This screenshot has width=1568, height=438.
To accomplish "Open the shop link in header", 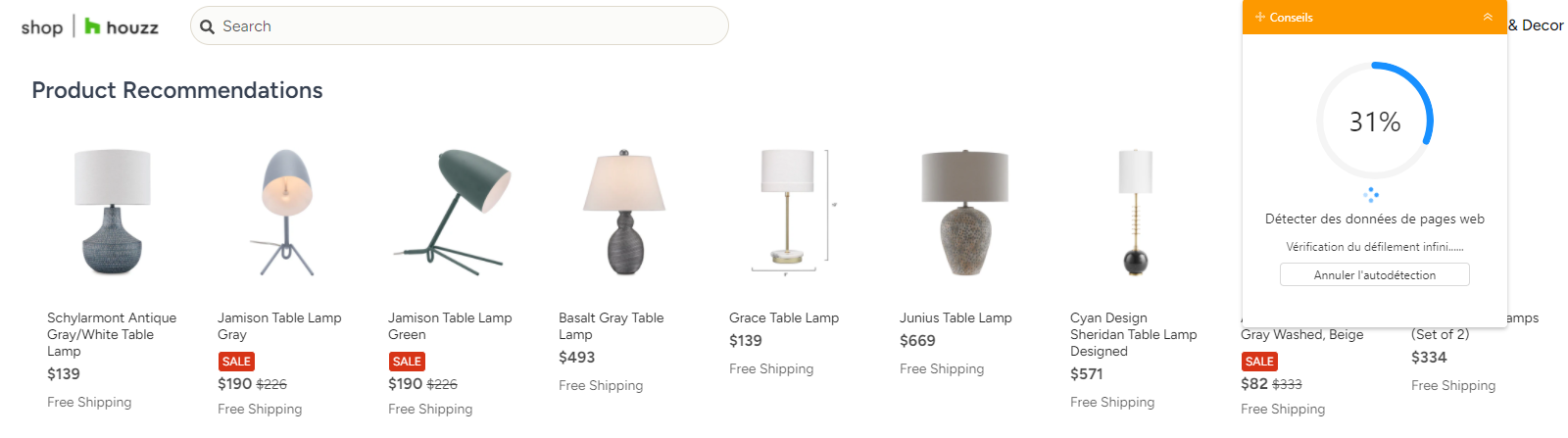I will click(41, 27).
